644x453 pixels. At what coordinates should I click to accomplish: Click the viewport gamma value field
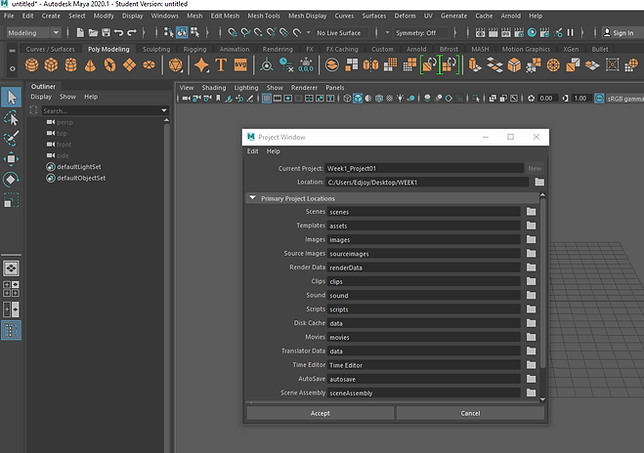tap(580, 98)
